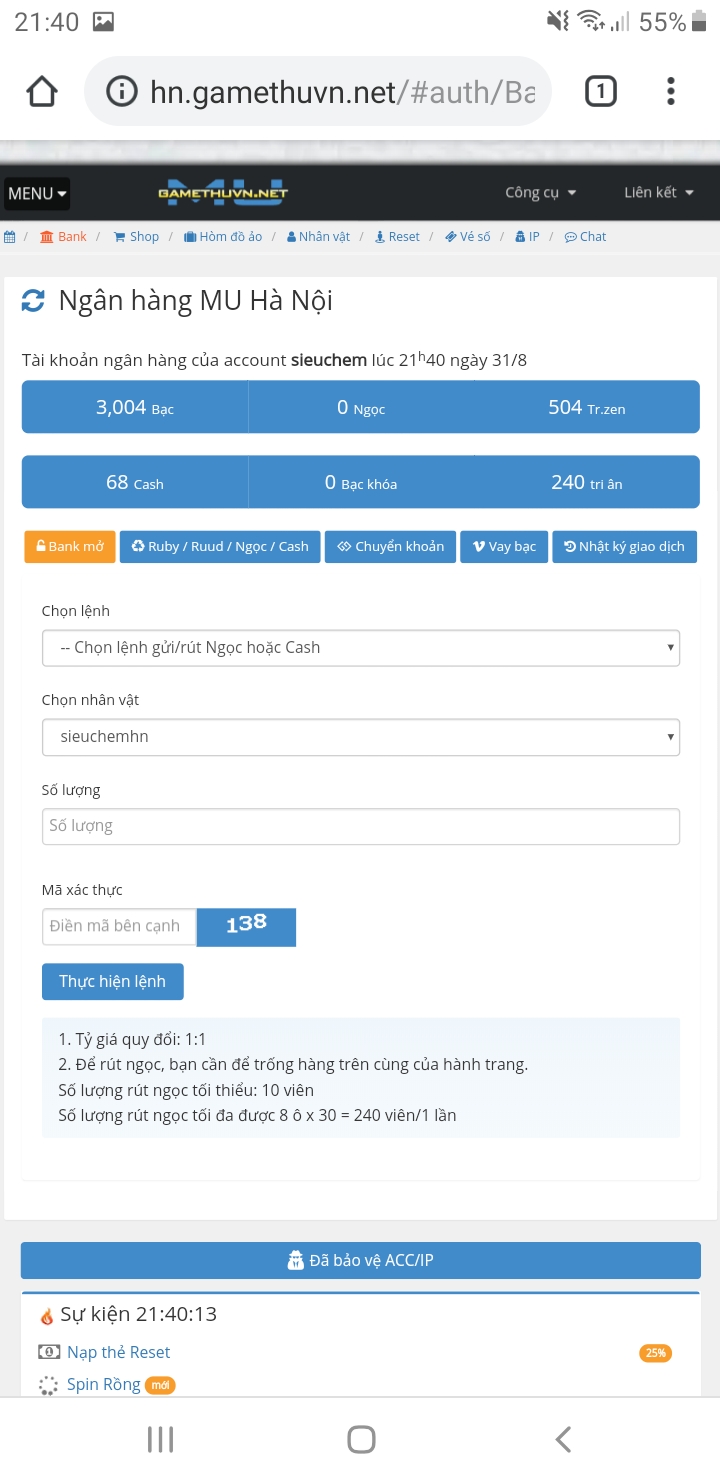Toggle the orange Bank mở button

pyautogui.click(x=70, y=547)
